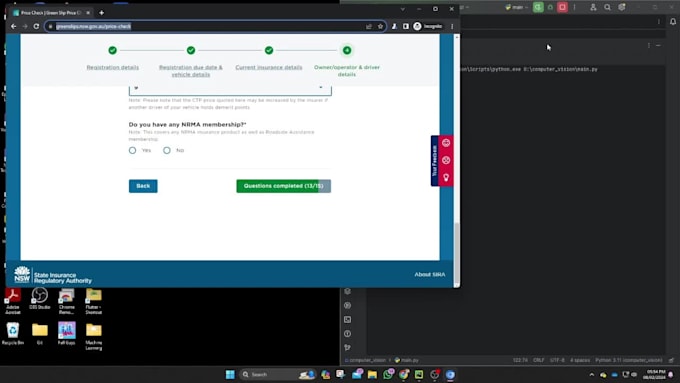
Task: Open Chrome Labs flask icon
Action: (394, 26)
